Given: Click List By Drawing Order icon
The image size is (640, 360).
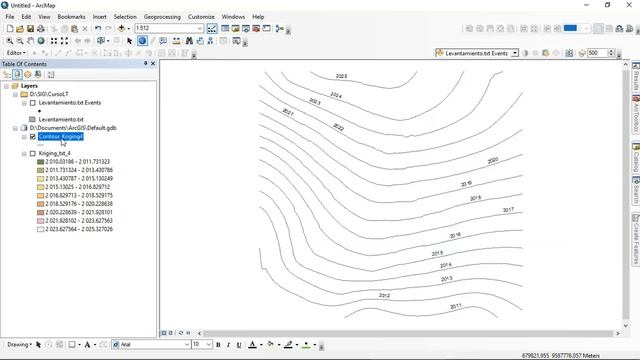Looking at the screenshot, I should pos(7,75).
